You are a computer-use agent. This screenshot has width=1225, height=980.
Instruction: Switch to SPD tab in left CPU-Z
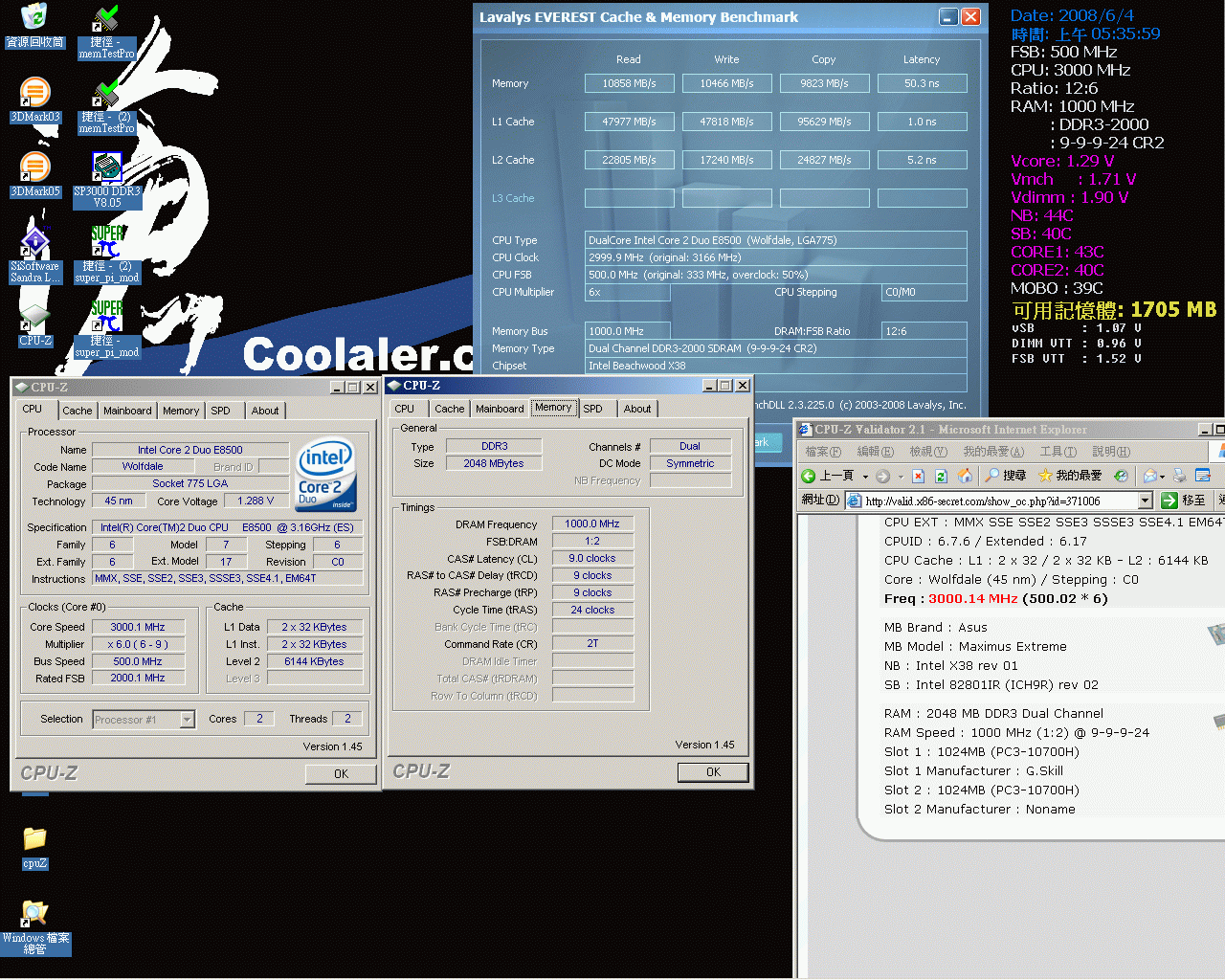tap(221, 411)
